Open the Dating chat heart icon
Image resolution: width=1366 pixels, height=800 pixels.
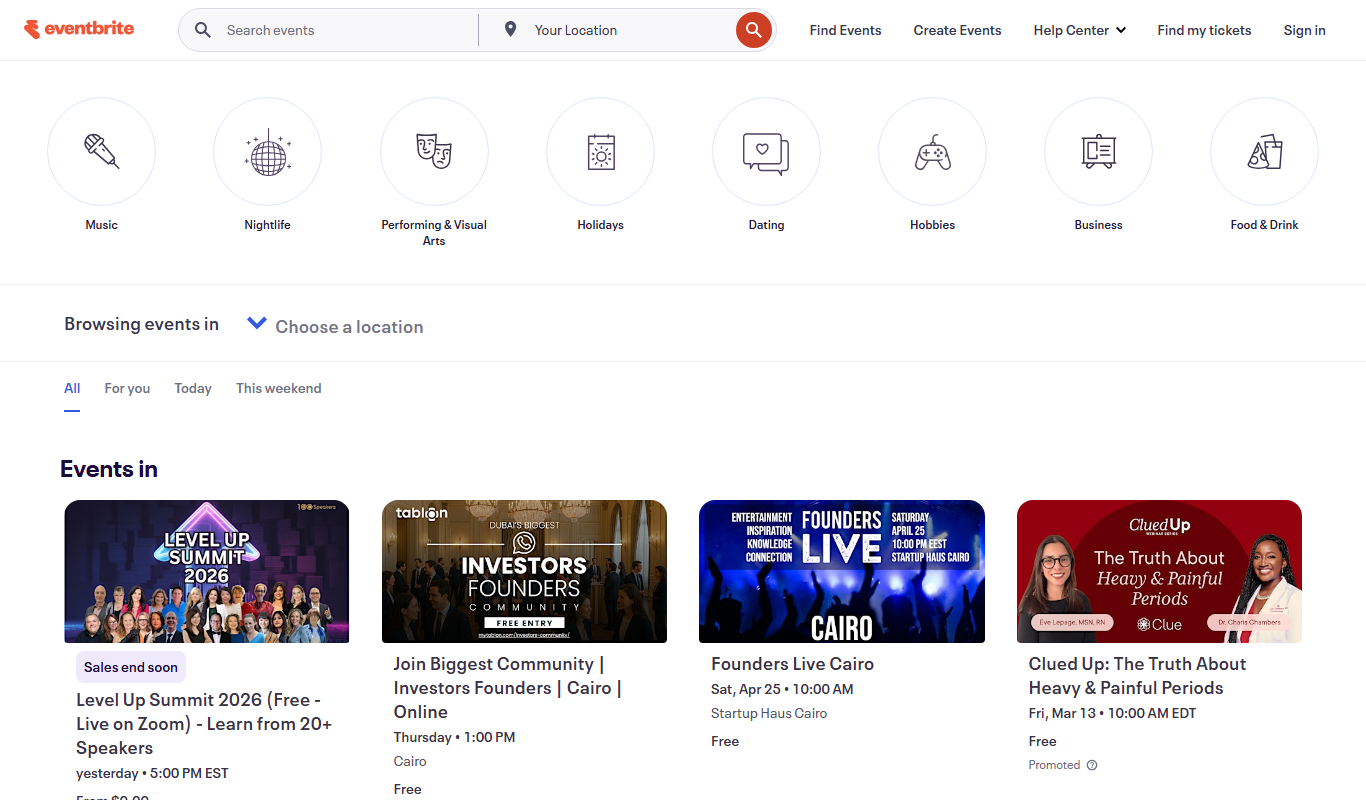[x=766, y=152]
